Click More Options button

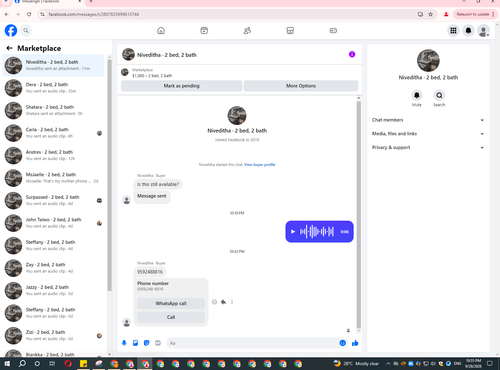[301, 86]
